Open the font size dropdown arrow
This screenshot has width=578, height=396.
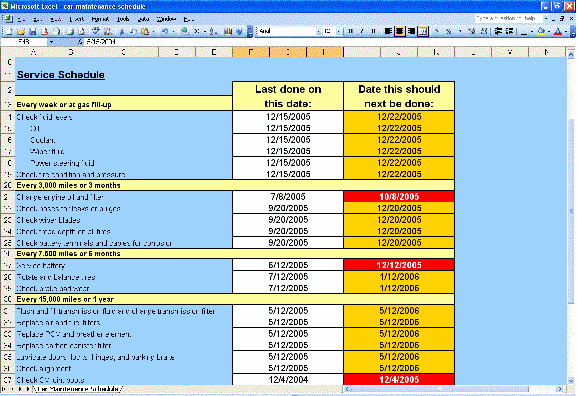tap(338, 31)
